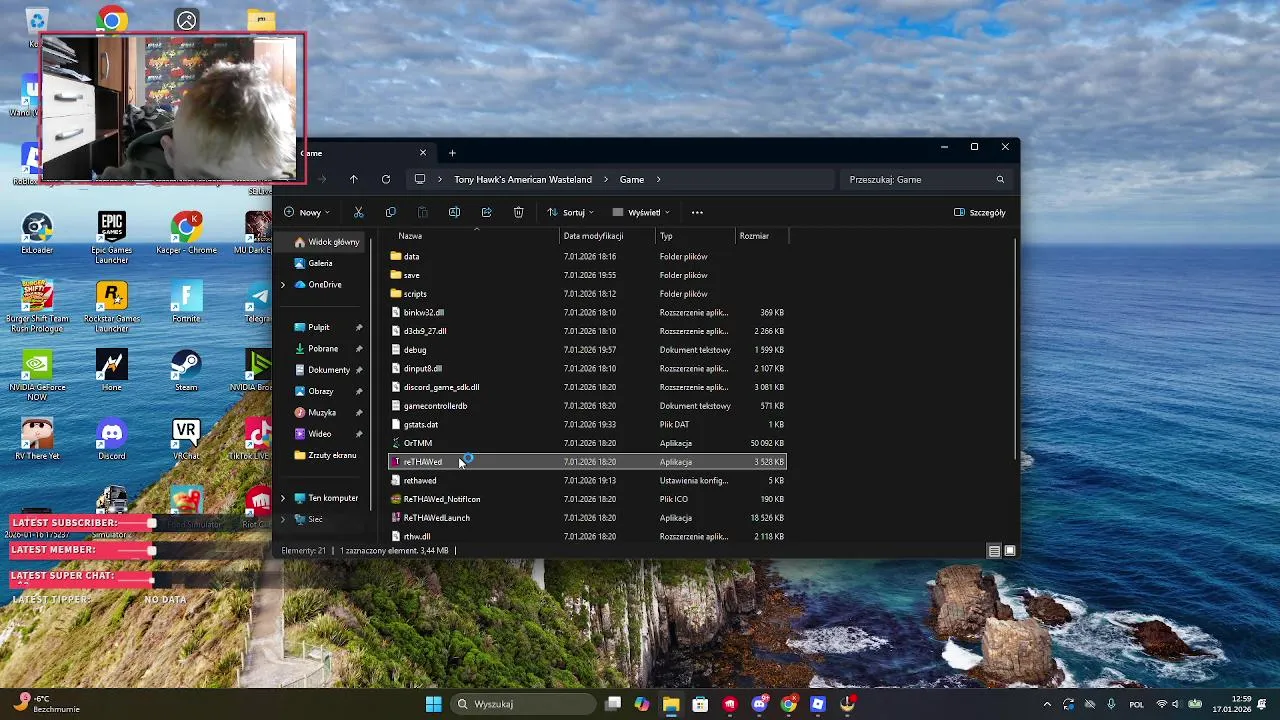This screenshot has width=1280, height=720.
Task: Switch to details list view in status bar
Action: coord(994,551)
